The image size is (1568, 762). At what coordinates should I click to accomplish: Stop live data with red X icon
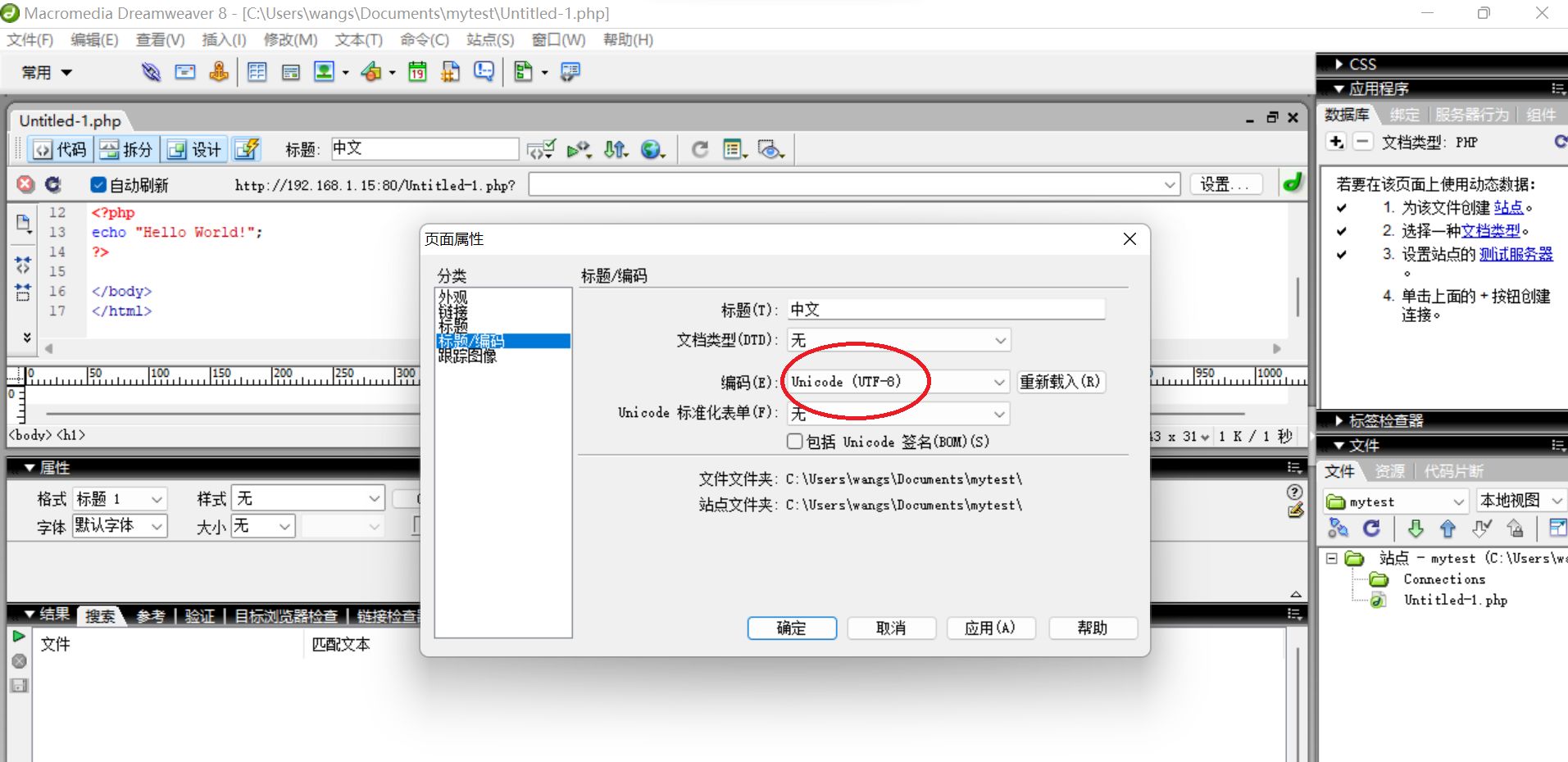coord(26,184)
